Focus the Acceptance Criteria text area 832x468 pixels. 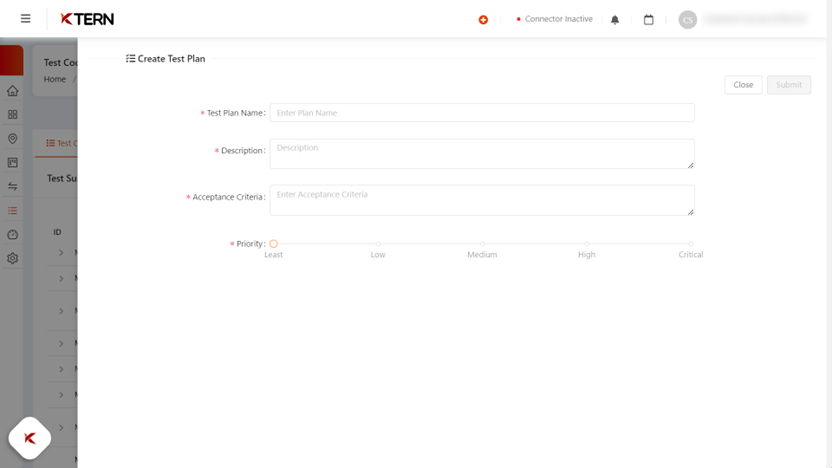pyautogui.click(x=482, y=200)
